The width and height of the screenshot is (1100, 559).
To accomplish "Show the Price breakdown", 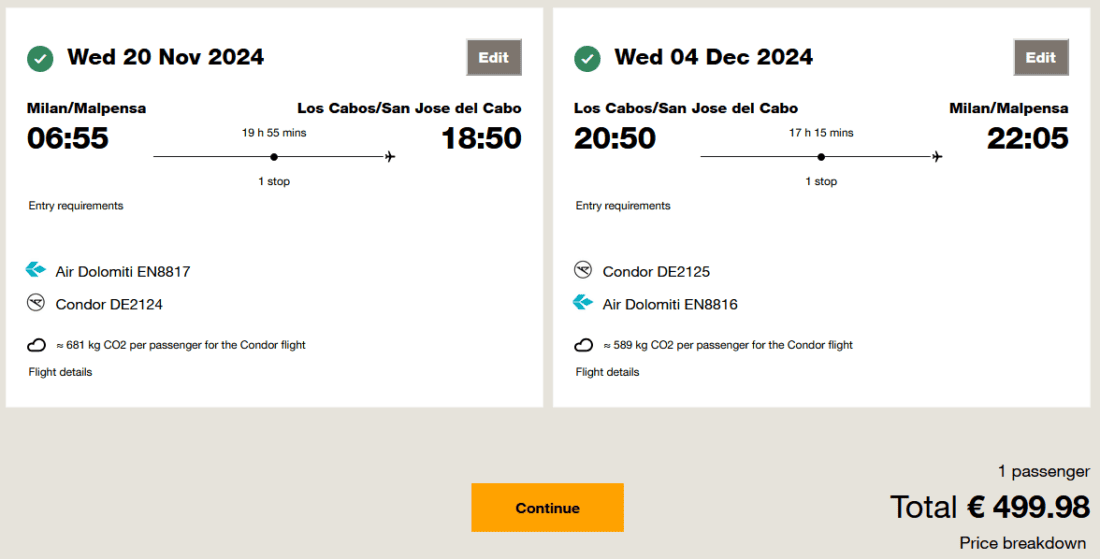I will click(1023, 543).
